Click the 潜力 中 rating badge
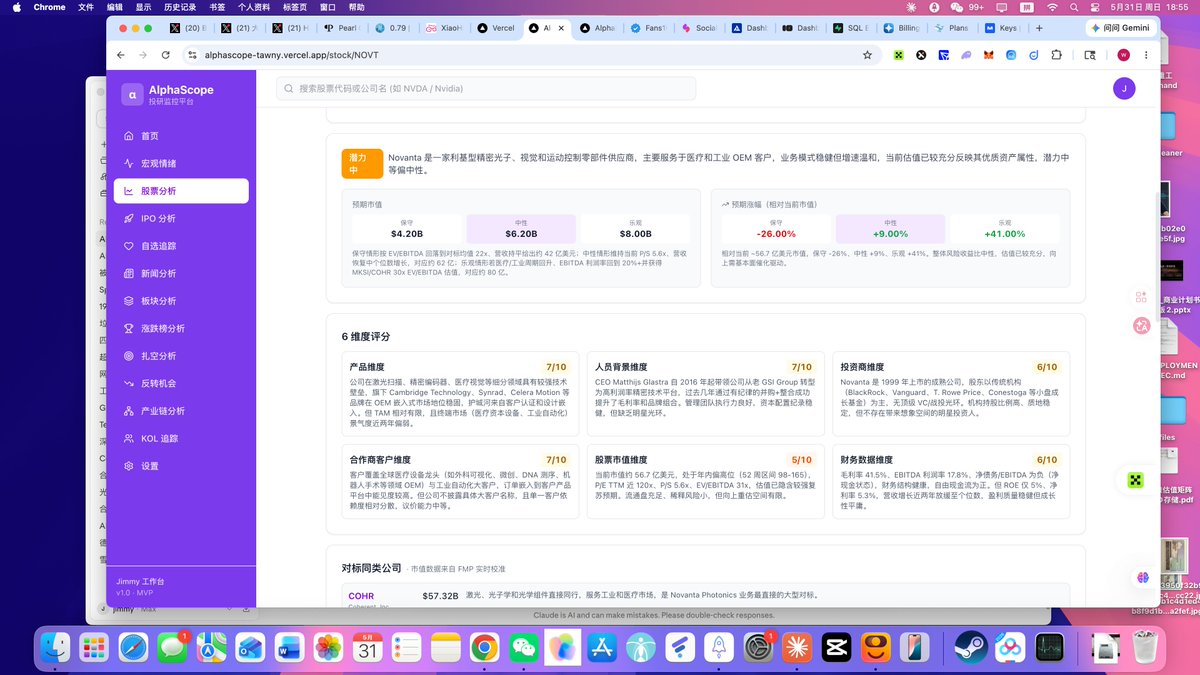This screenshot has width=1200, height=675. tap(363, 164)
